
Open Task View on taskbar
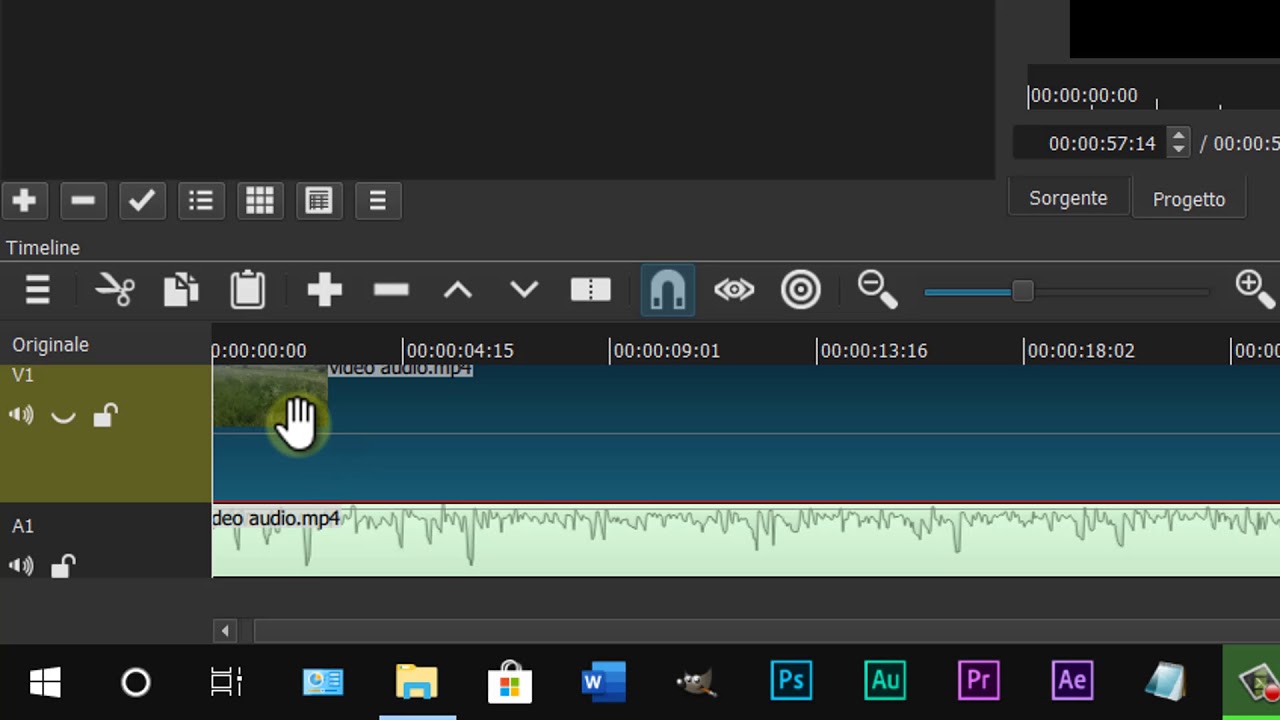(x=227, y=682)
